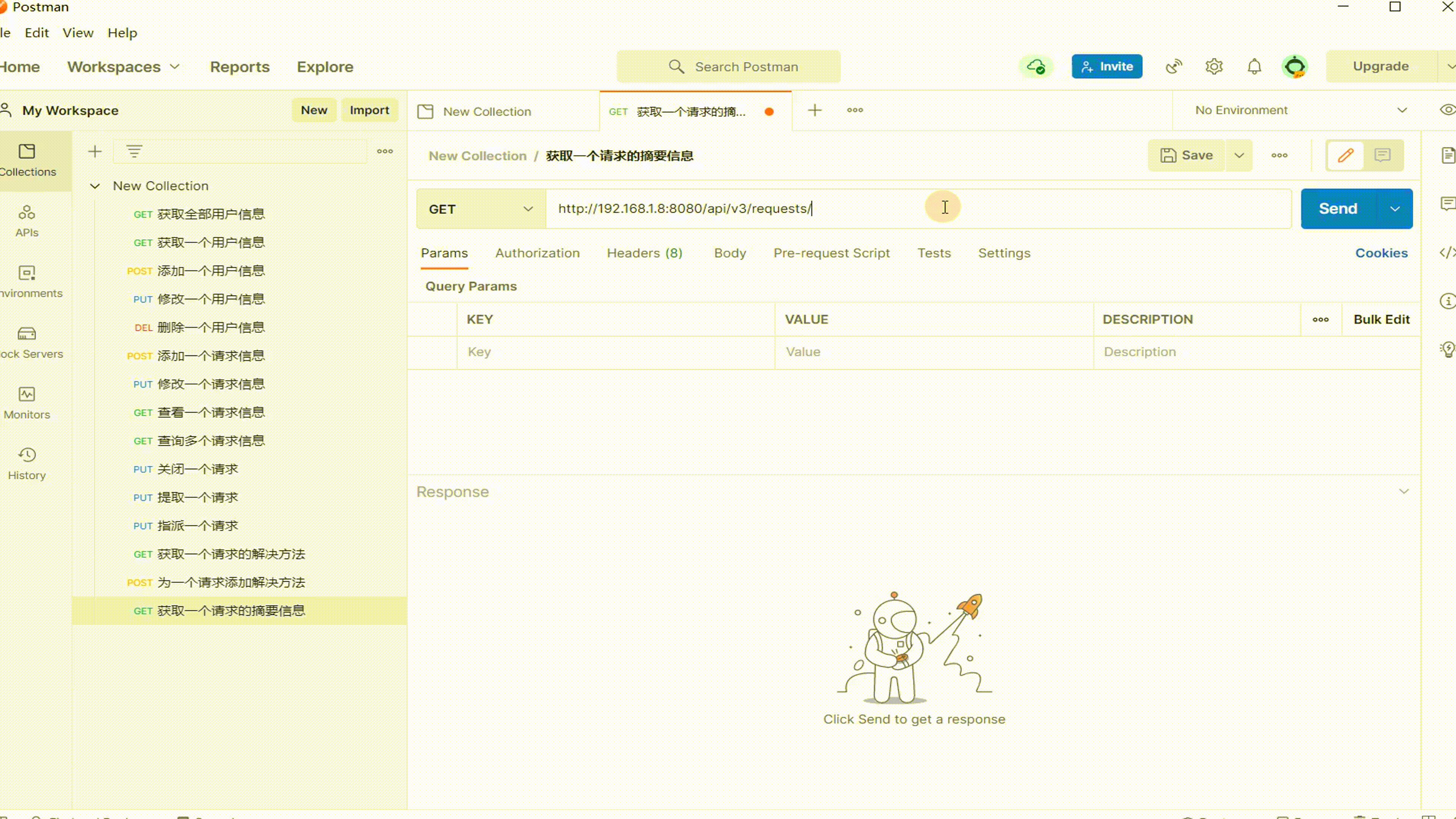Screen dimensions: 1456x819
Task: Switch to the Settings tab
Action: click(x=1004, y=253)
